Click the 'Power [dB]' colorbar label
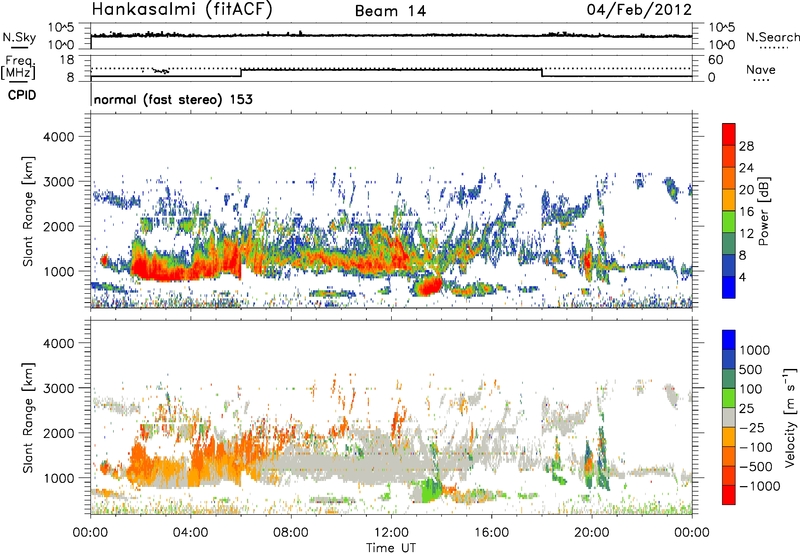The height and width of the screenshot is (554, 800). click(763, 211)
